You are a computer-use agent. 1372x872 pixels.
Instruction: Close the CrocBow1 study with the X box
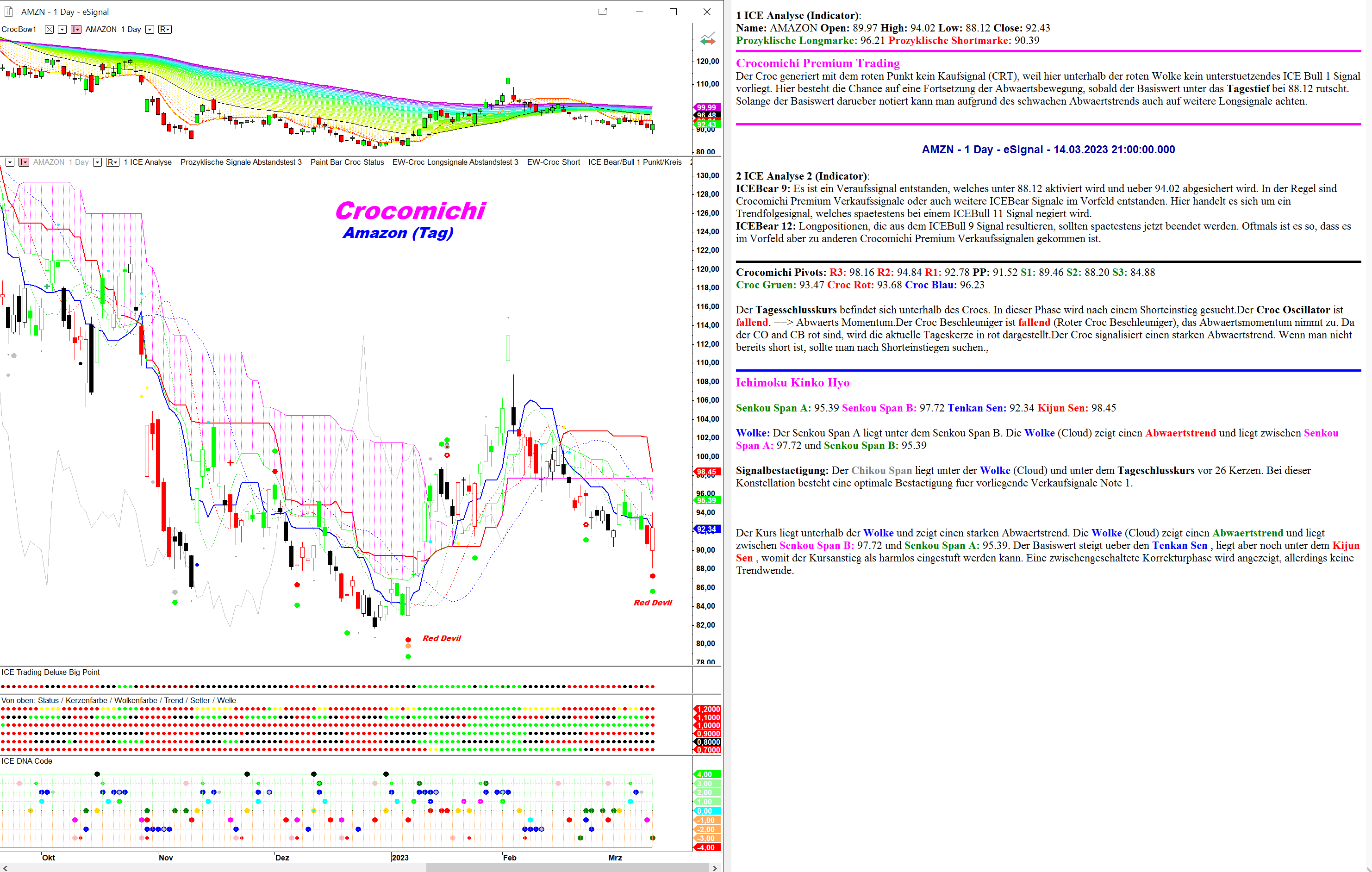[x=50, y=29]
